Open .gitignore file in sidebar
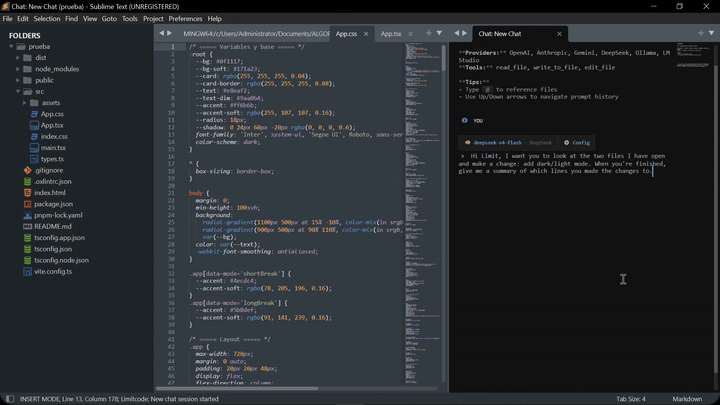This screenshot has width=720, height=405. (48, 170)
